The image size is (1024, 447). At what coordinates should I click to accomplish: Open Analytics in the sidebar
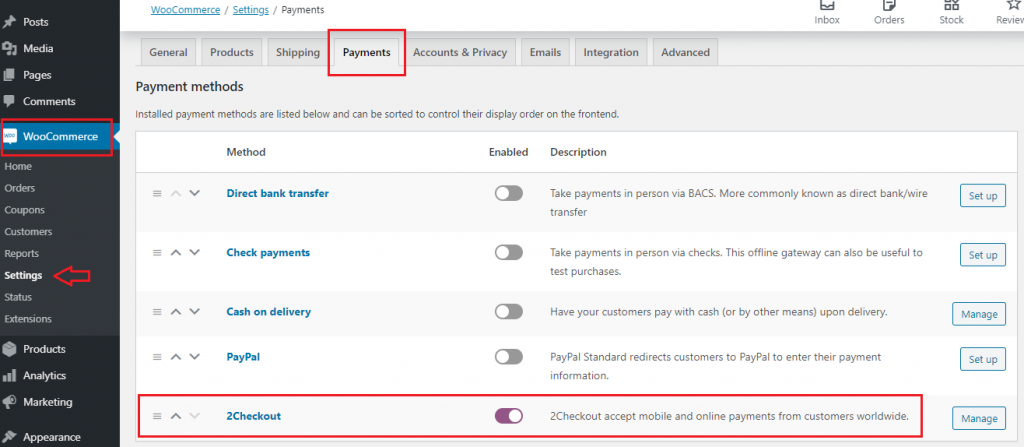44,376
